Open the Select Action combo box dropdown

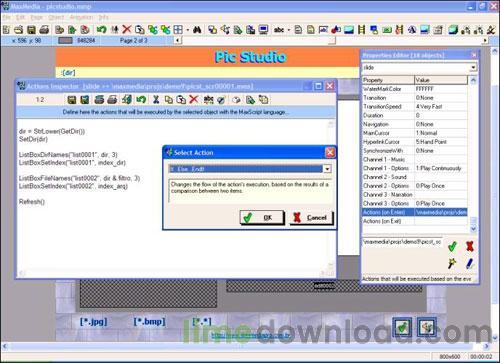327,169
